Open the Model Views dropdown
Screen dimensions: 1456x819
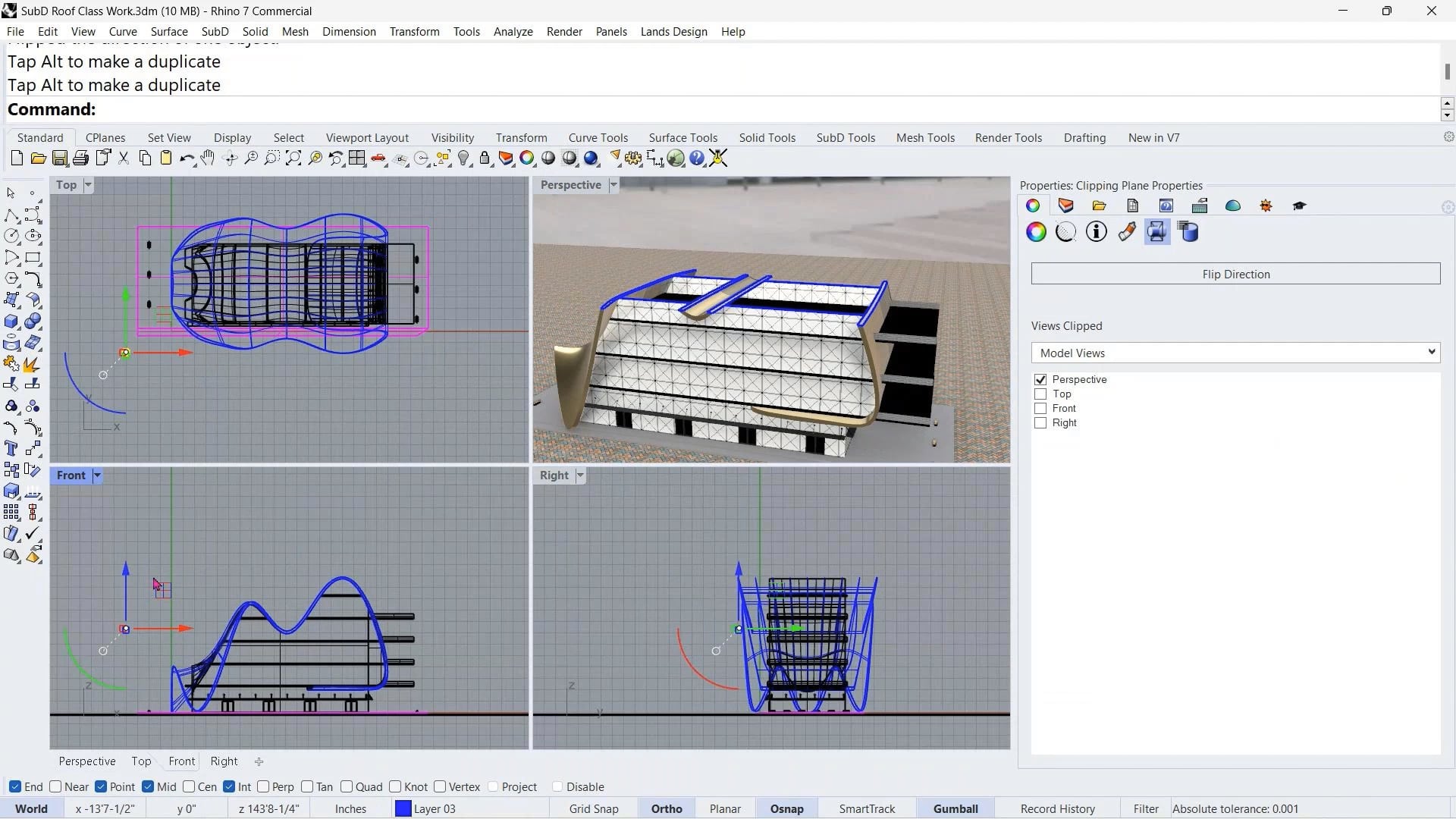pos(1235,353)
